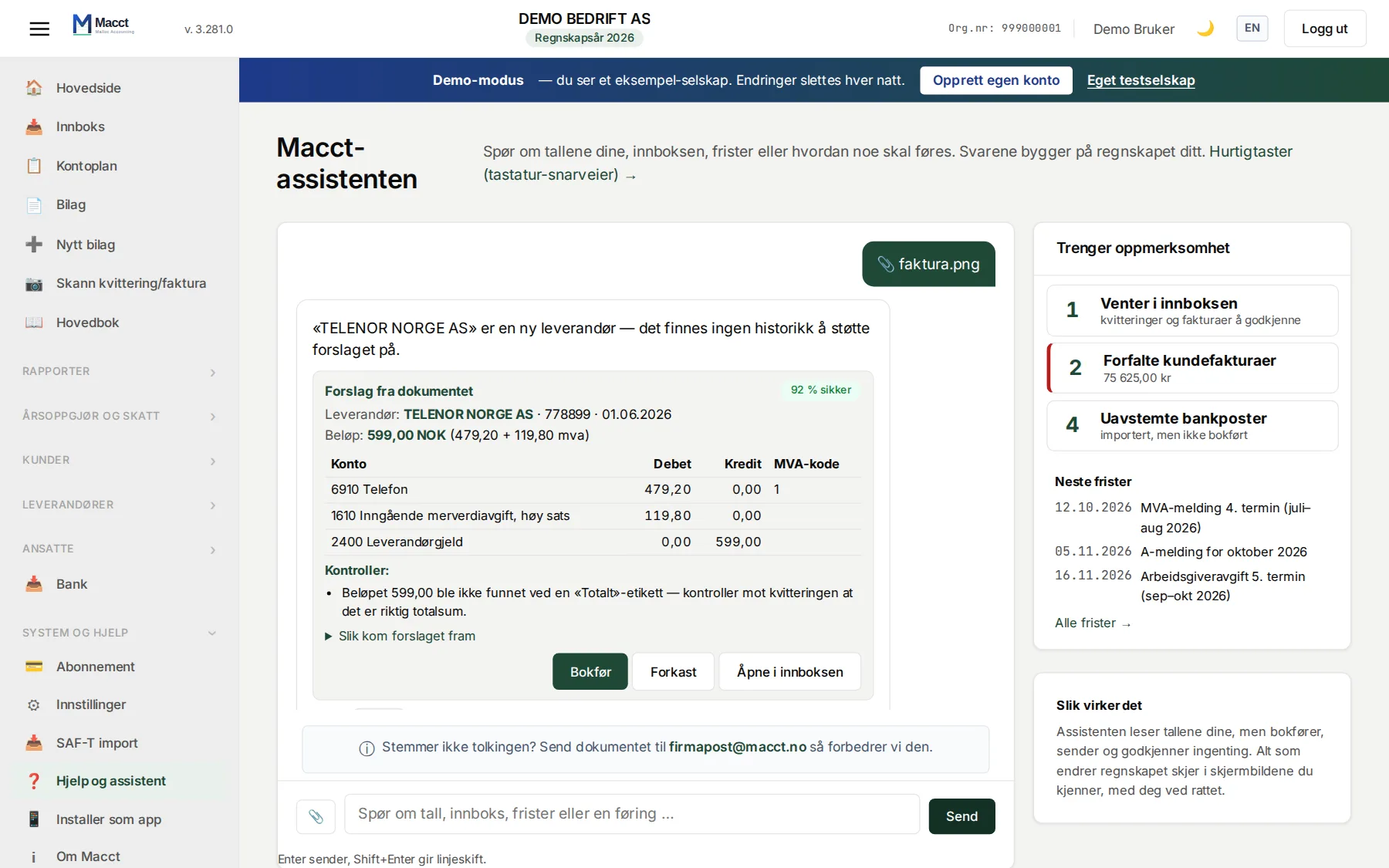
Task: Click firmapost@macct.no email link
Action: click(x=737, y=747)
